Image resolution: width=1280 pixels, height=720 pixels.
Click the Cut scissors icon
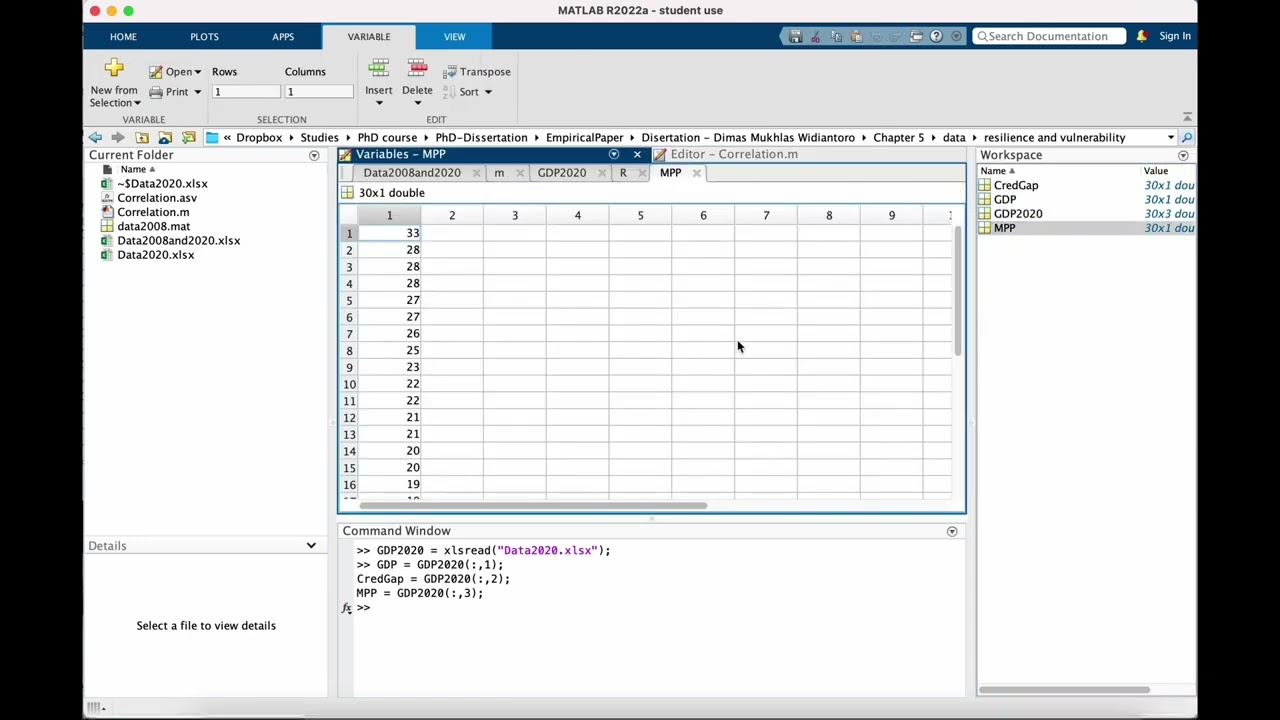815,36
